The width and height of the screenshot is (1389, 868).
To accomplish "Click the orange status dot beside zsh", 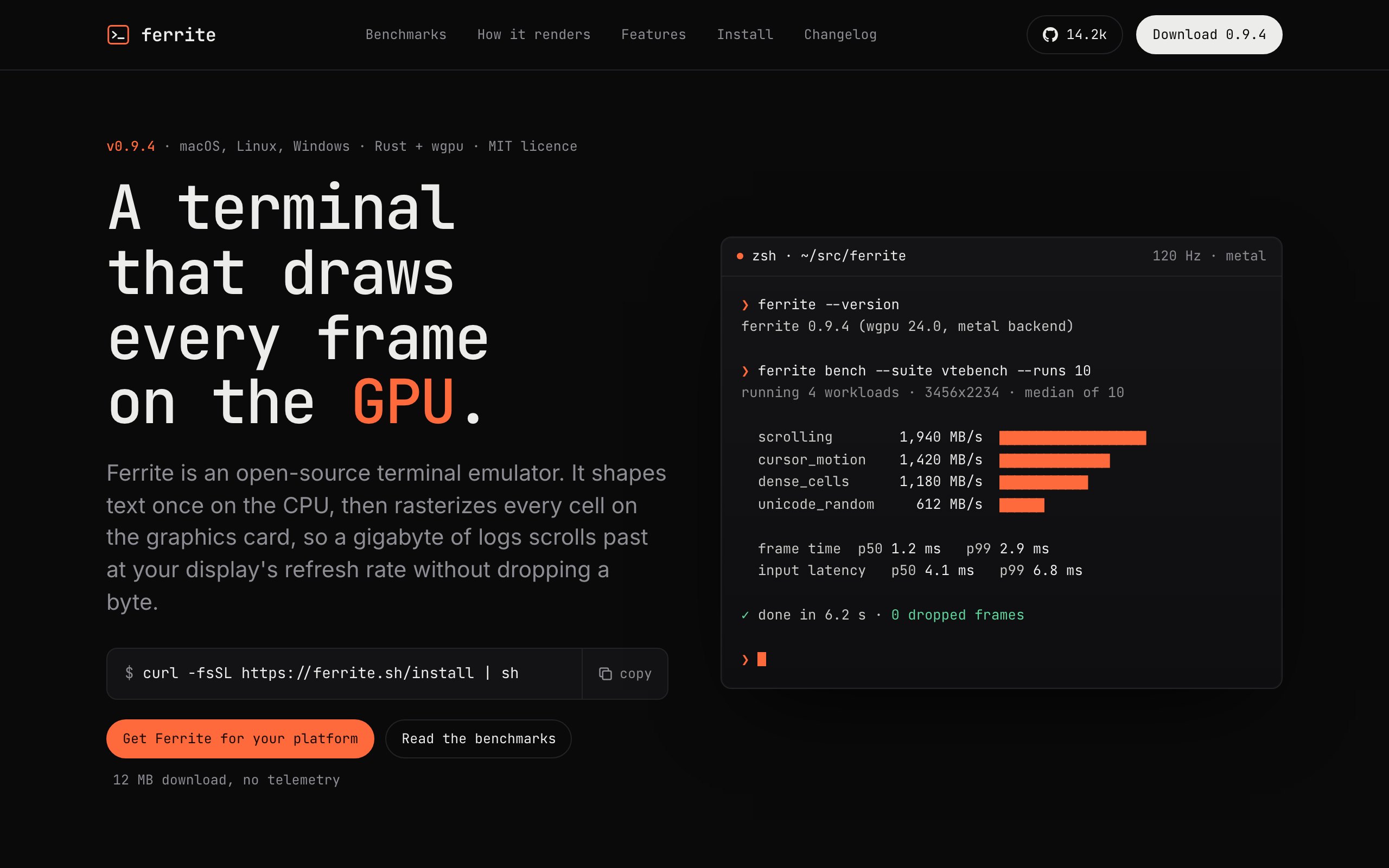I will pos(740,256).
